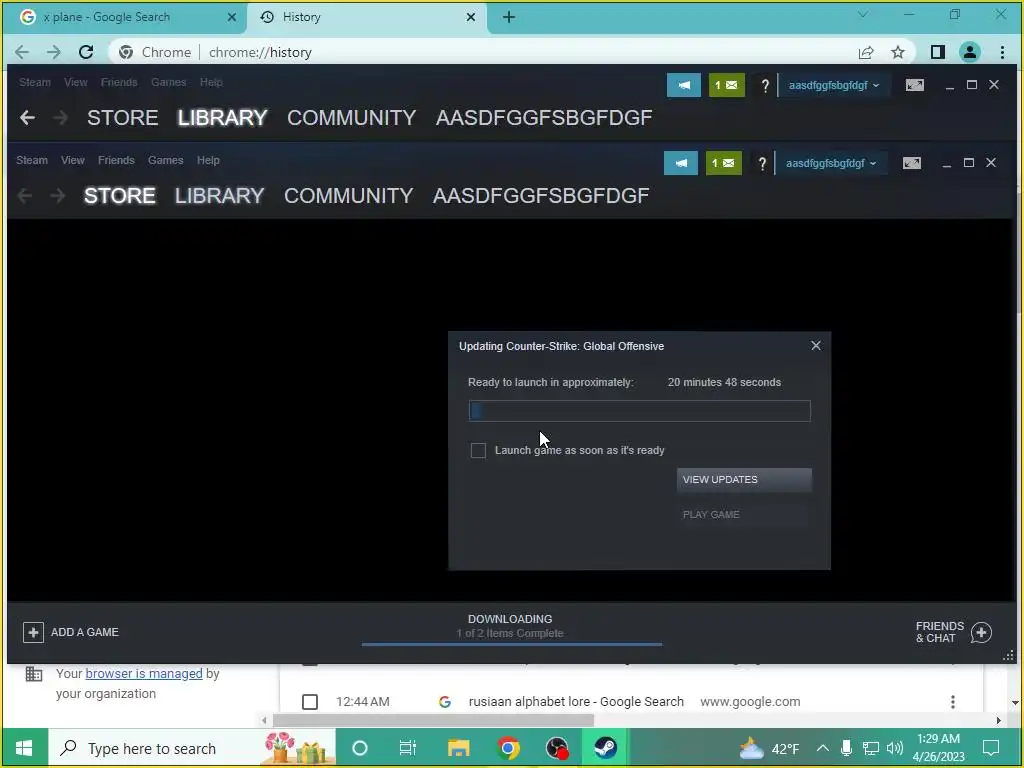Open Steam from the Windows taskbar
This screenshot has height=768, width=1024.
(605, 747)
